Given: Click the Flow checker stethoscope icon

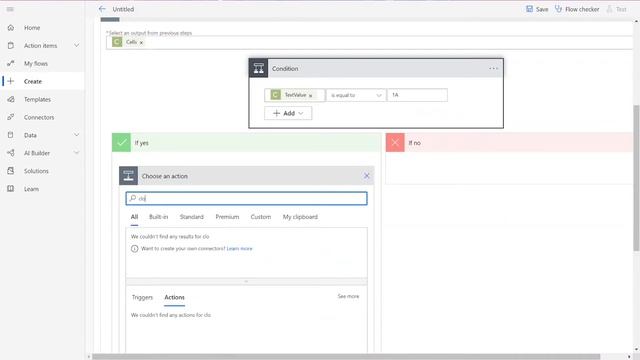Looking at the screenshot, I should tap(558, 9).
